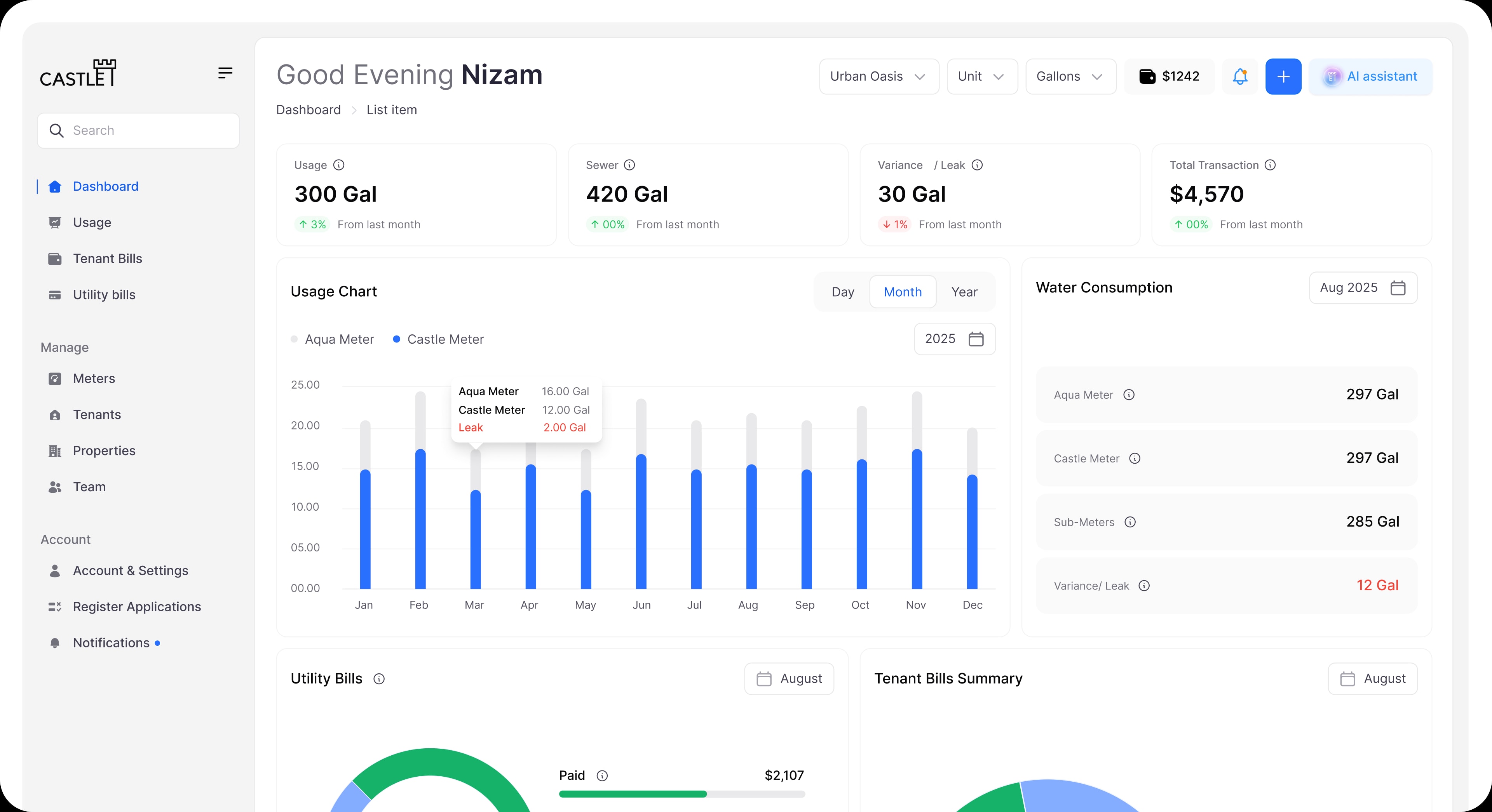The height and width of the screenshot is (812, 1492).
Task: Click the info icon next to Usage
Action: click(339, 165)
